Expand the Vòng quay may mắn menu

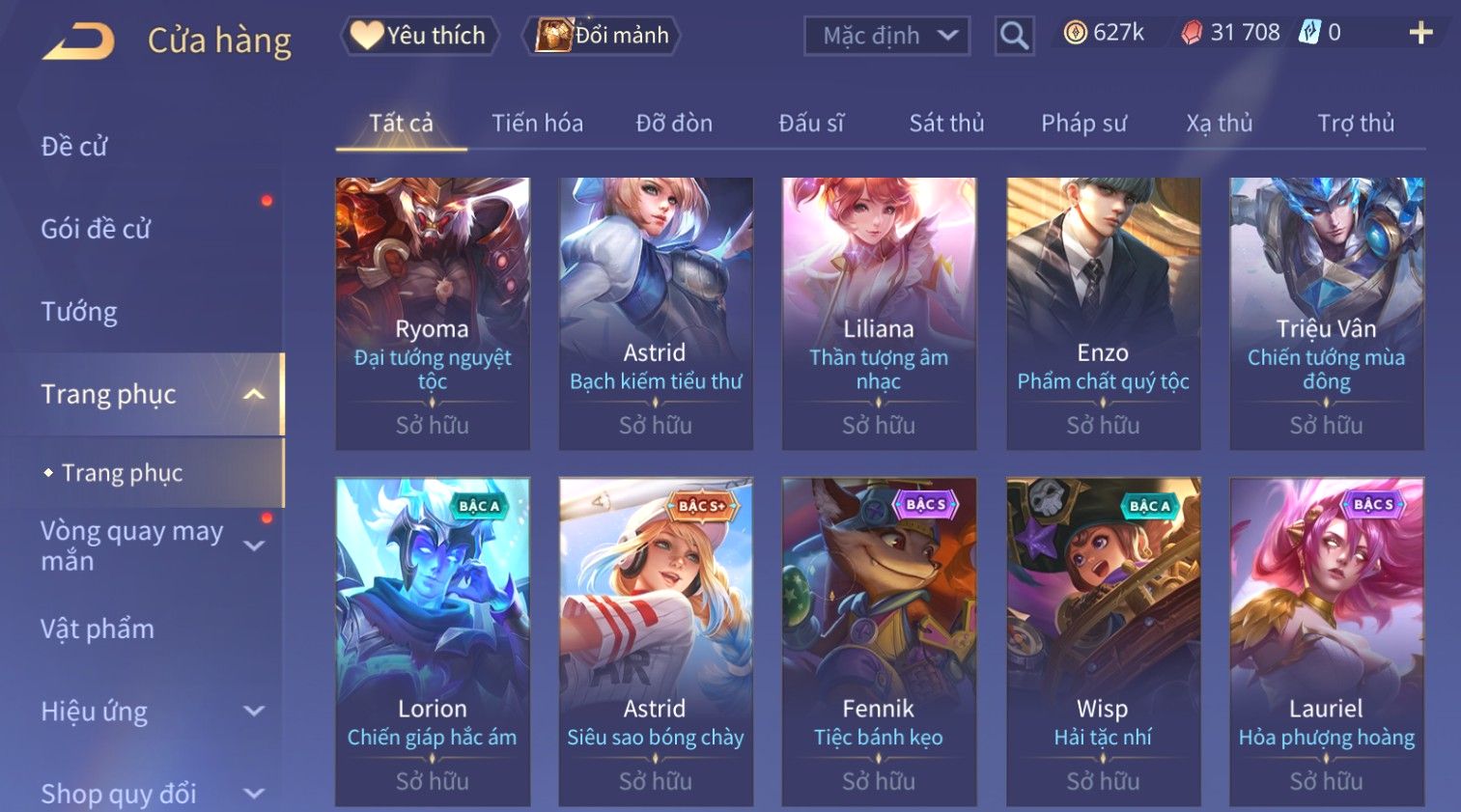254,546
